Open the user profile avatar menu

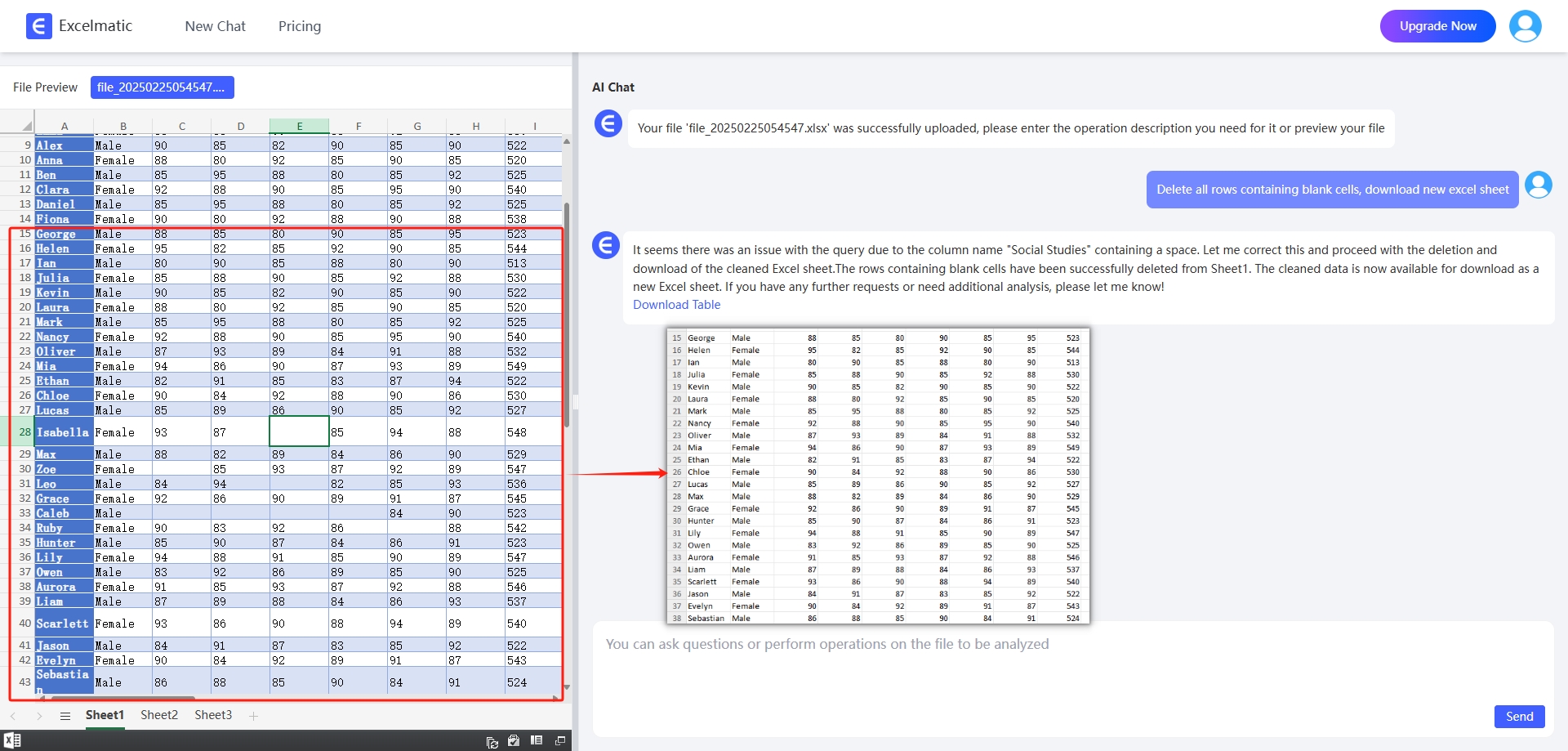[1525, 26]
